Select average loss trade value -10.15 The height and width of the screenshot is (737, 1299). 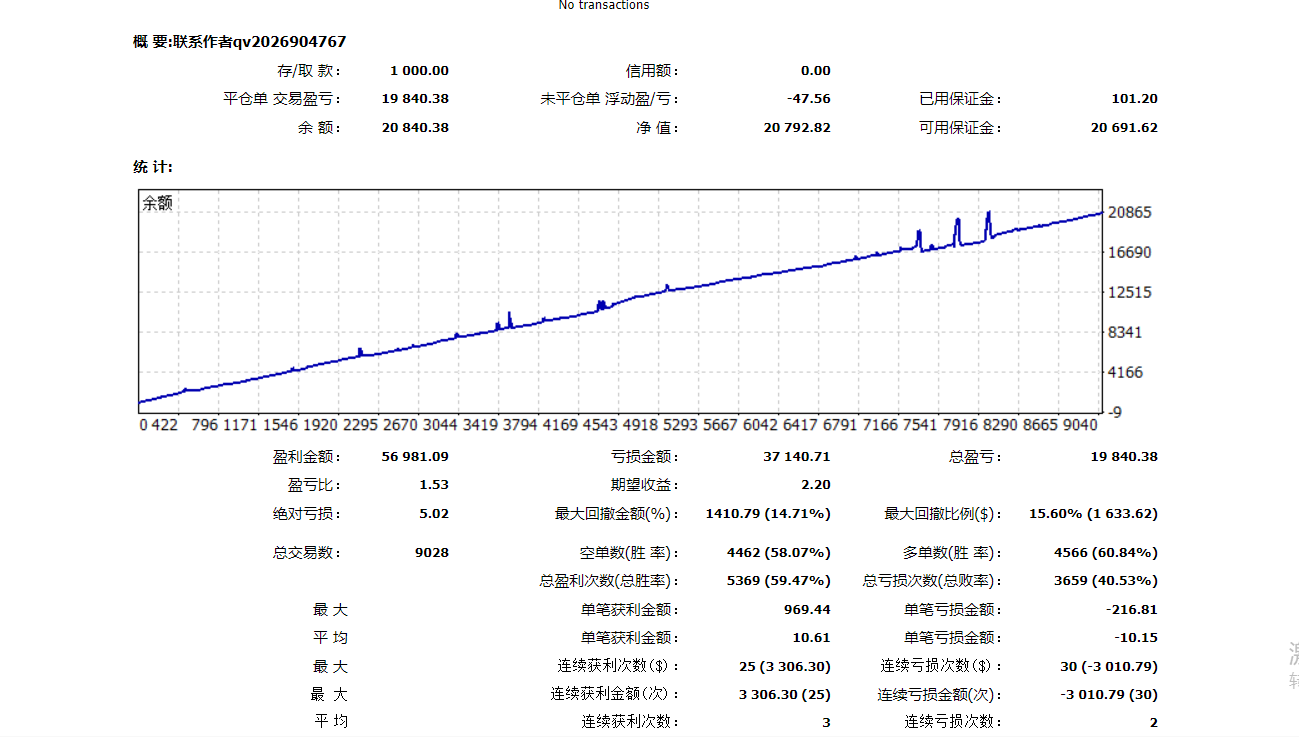(1136, 637)
